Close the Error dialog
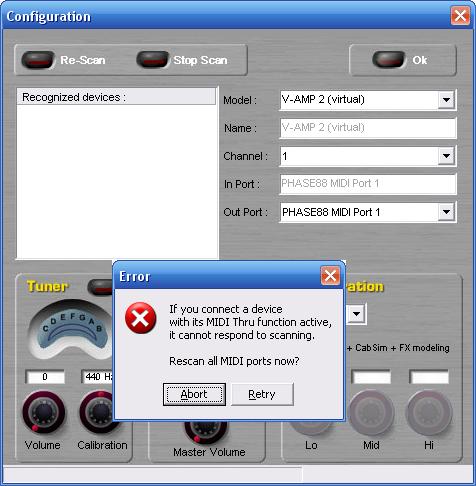 tap(330, 276)
